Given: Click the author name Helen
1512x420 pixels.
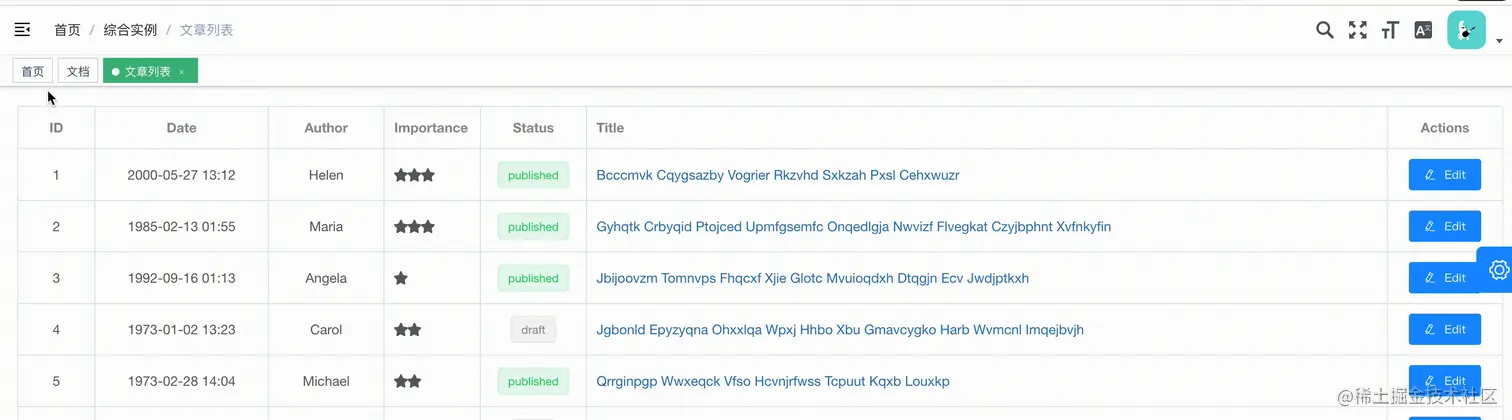Looking at the screenshot, I should [x=326, y=175].
